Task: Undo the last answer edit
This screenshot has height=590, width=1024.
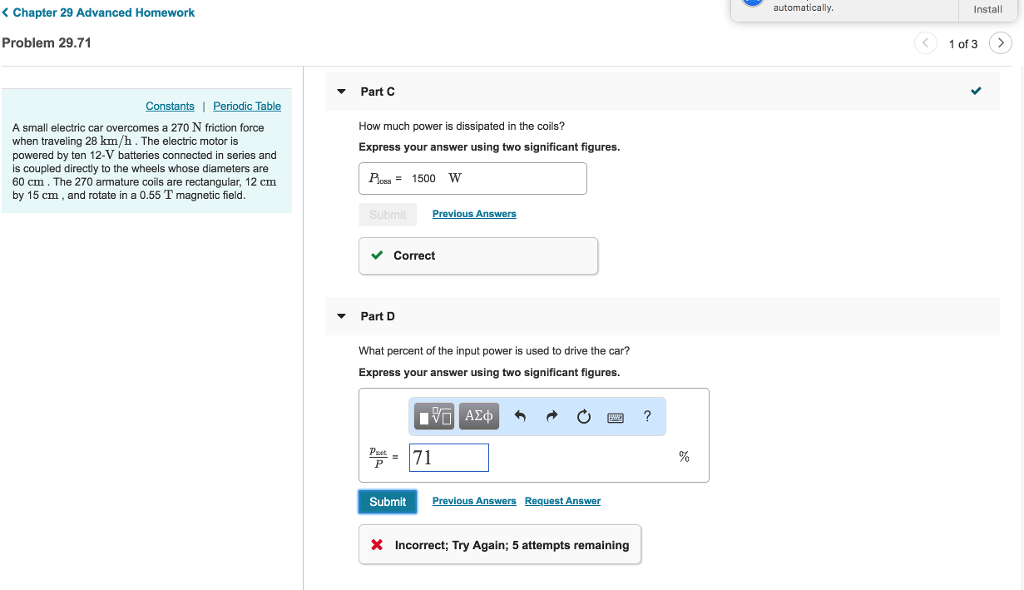Action: pos(520,417)
